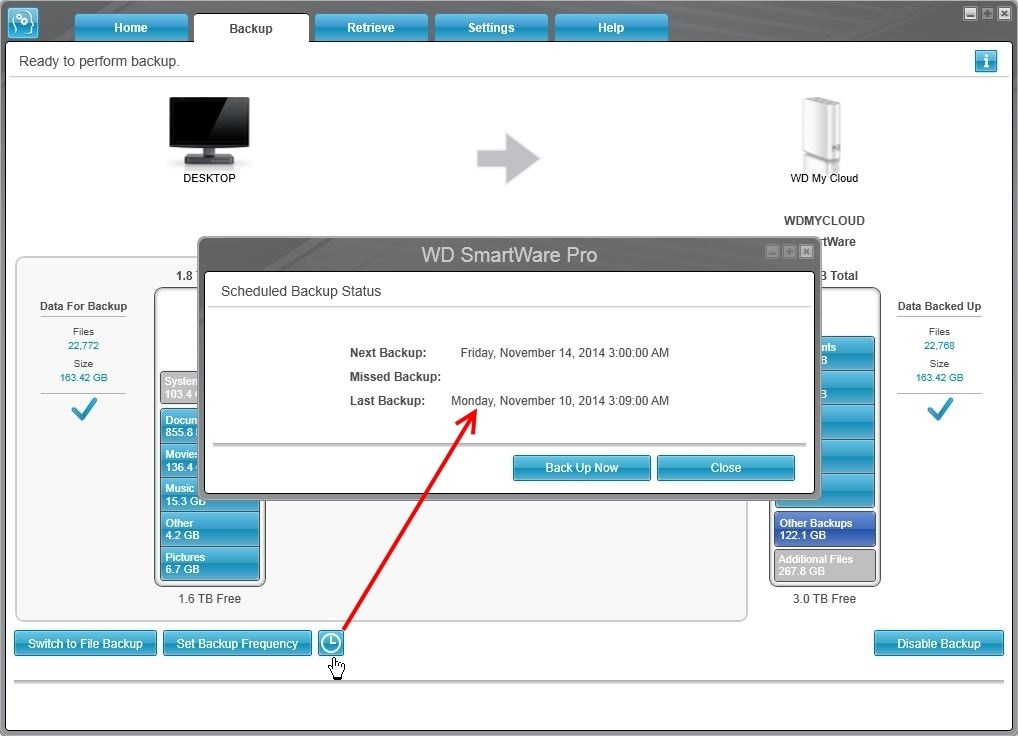Close the main WD SmartWare window

pyautogui.click(x=1004, y=14)
